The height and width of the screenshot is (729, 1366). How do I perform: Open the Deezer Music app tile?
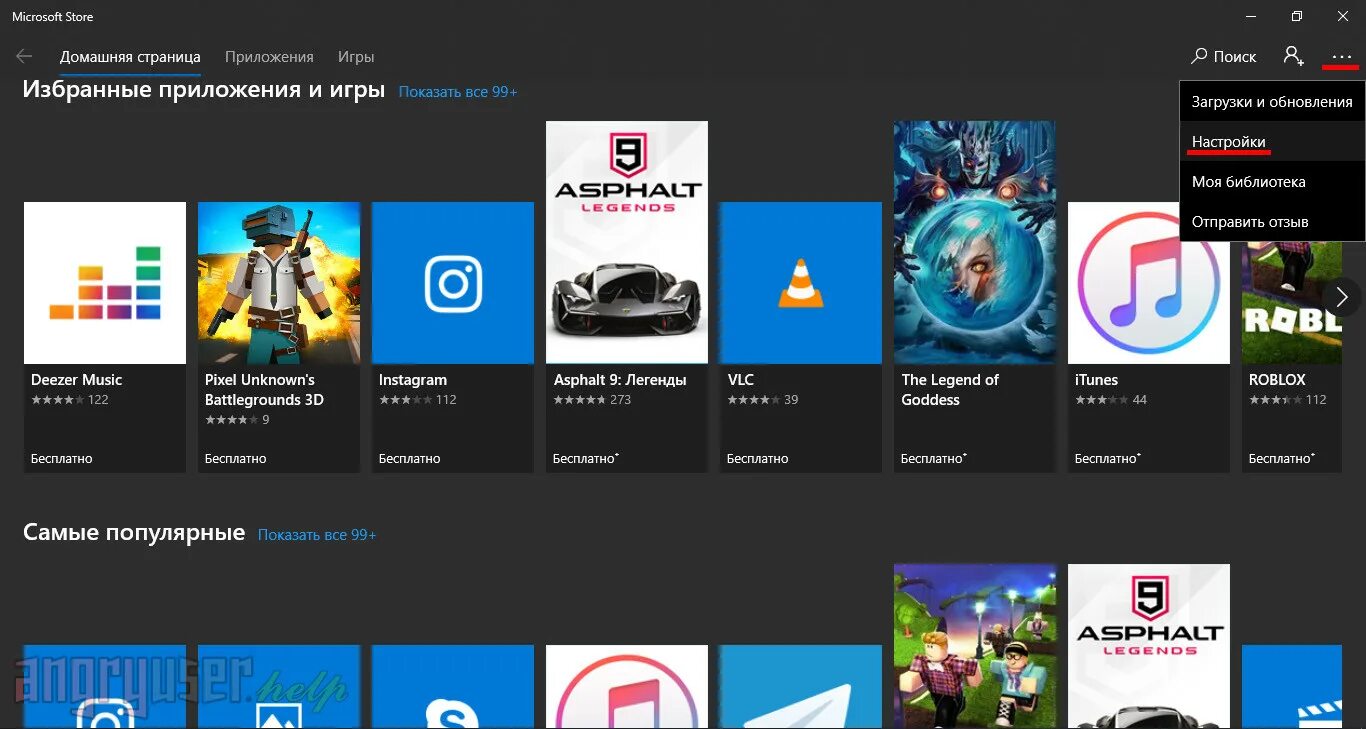pyautogui.click(x=105, y=337)
